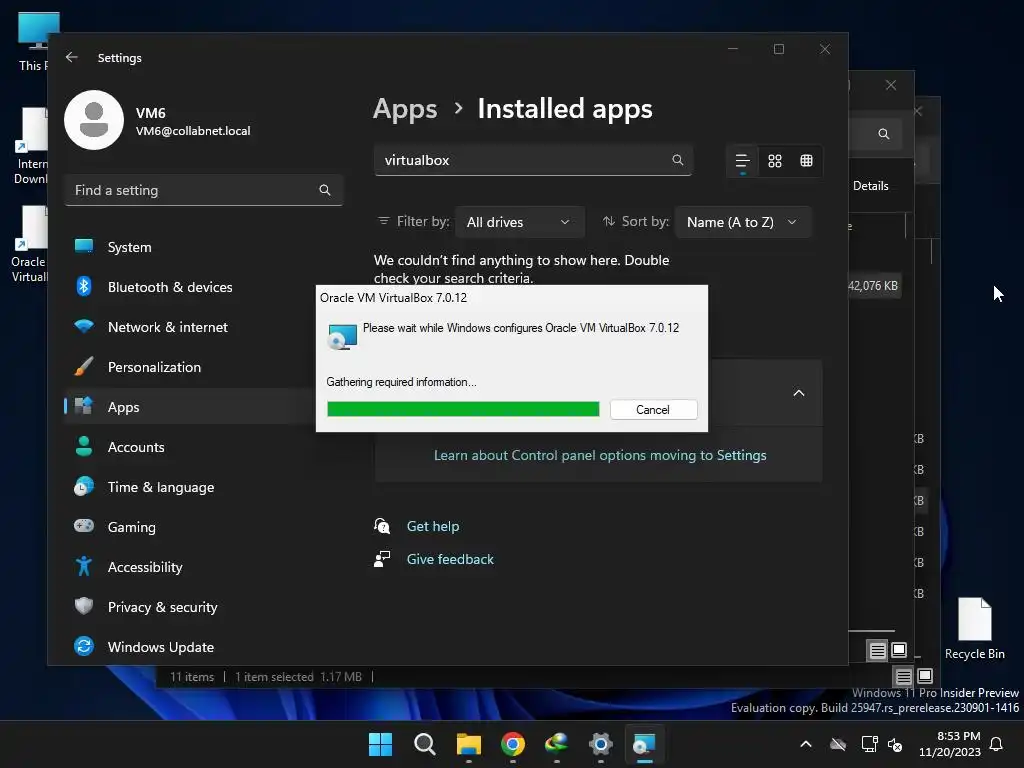Open Internet Download Manager taskbar icon

coord(556,744)
